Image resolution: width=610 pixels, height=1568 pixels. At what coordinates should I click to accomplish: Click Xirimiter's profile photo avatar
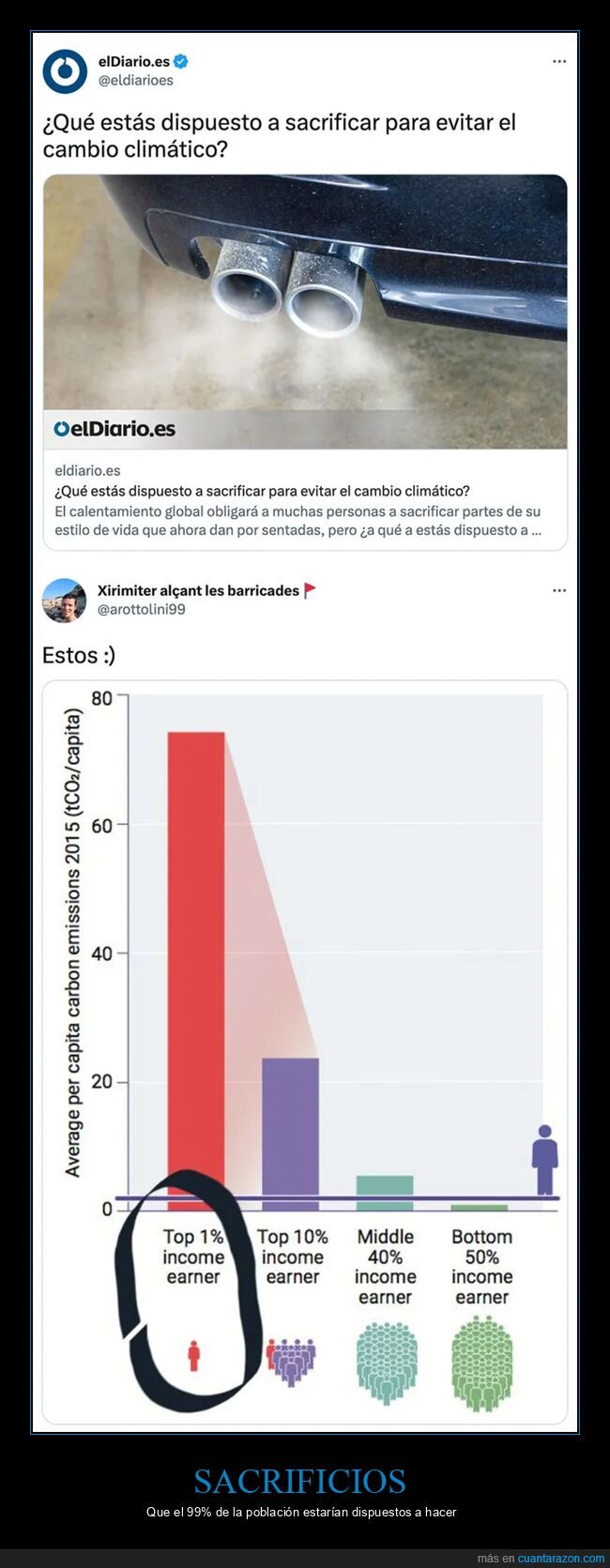coord(65,601)
